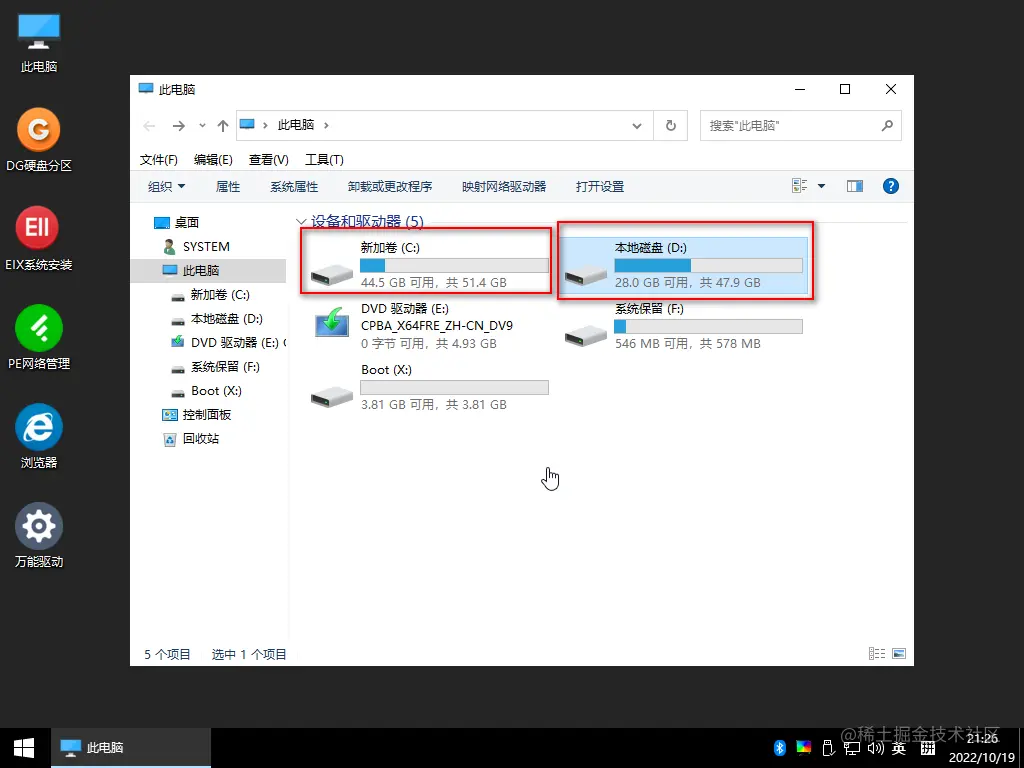This screenshot has width=1024, height=768.
Task: Open recent locations dropdown arrow
Action: coord(202,126)
